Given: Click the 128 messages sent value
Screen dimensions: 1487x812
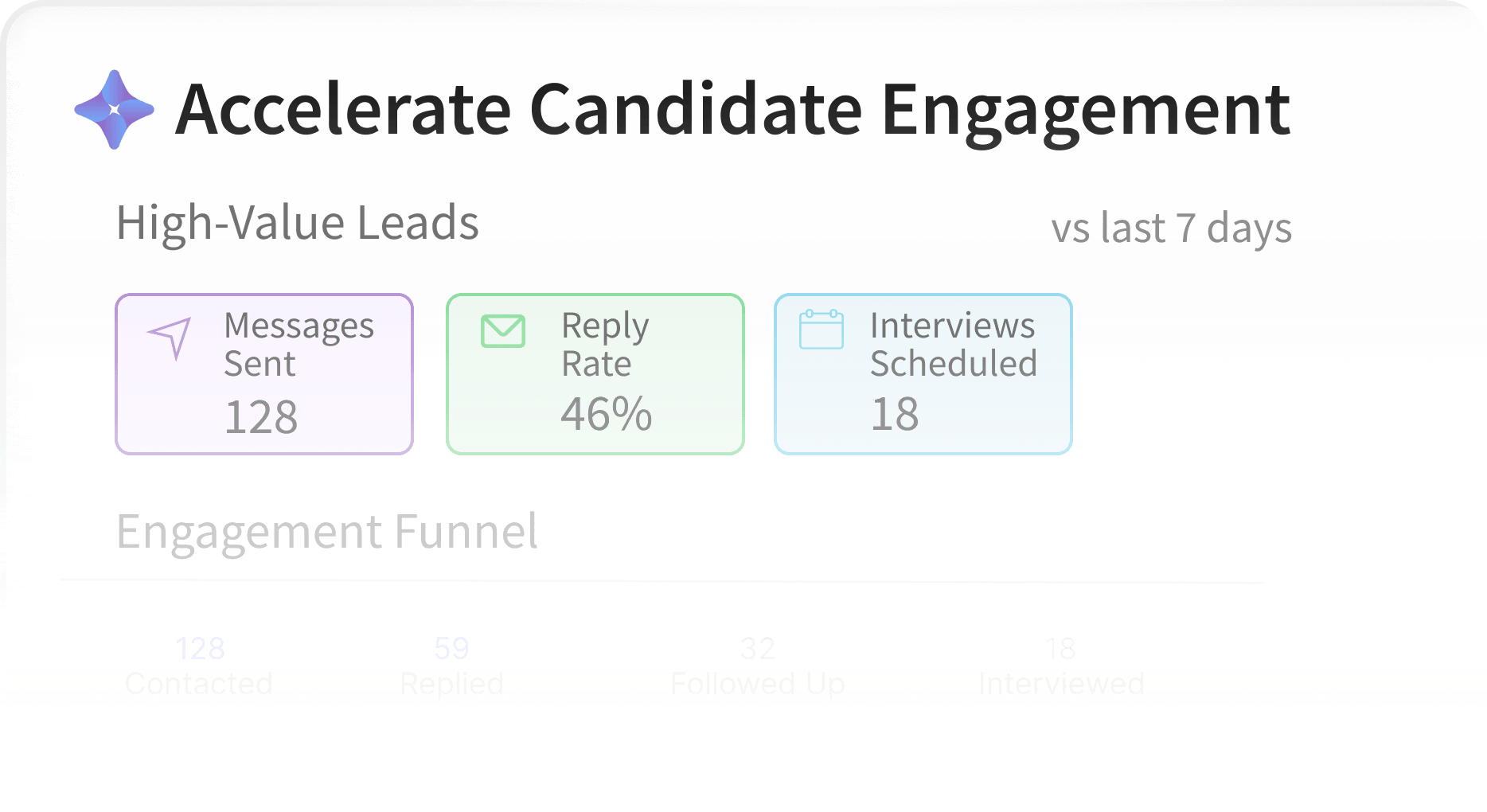Looking at the screenshot, I should pyautogui.click(x=261, y=417).
